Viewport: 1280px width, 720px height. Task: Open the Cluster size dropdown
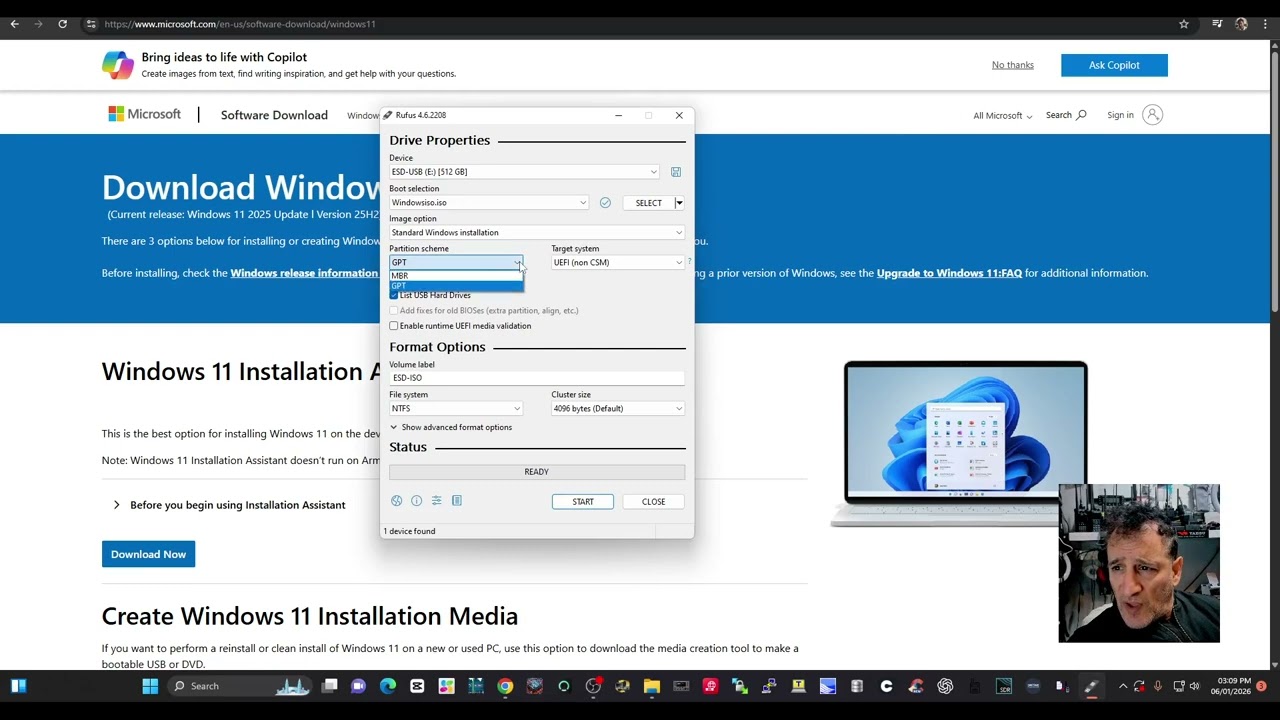618,409
